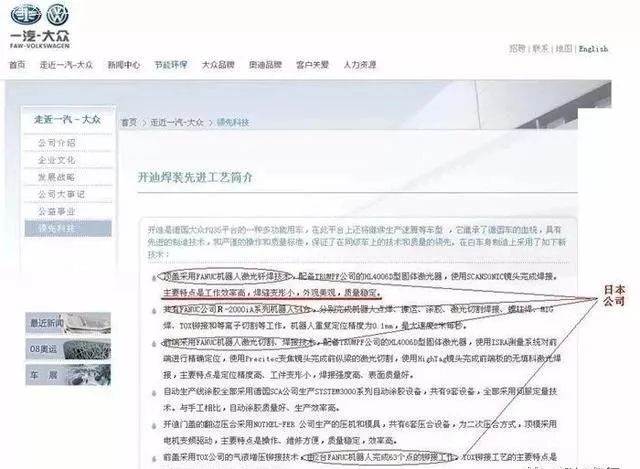The width and height of the screenshot is (640, 469).
Task: Click the 联系 top link
Action: 540,49
